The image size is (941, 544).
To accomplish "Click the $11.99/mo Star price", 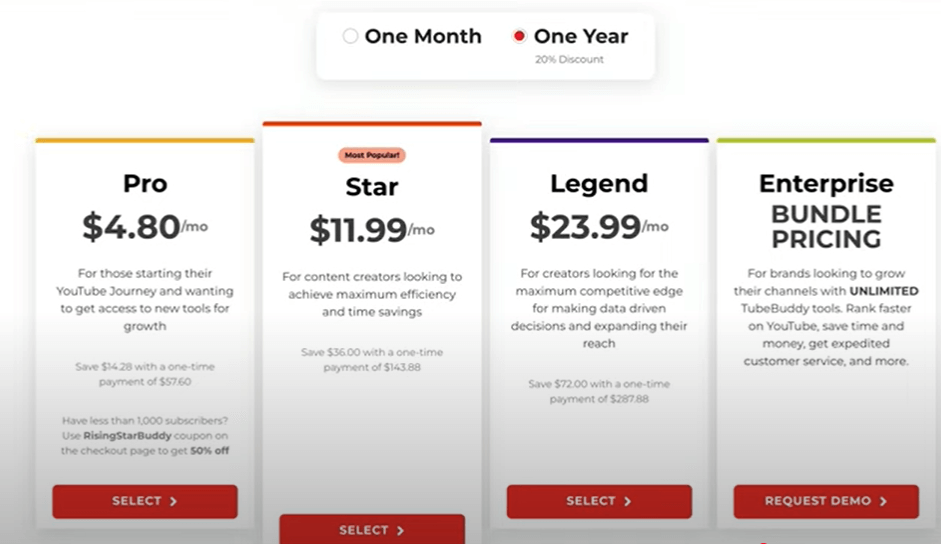I will [372, 230].
